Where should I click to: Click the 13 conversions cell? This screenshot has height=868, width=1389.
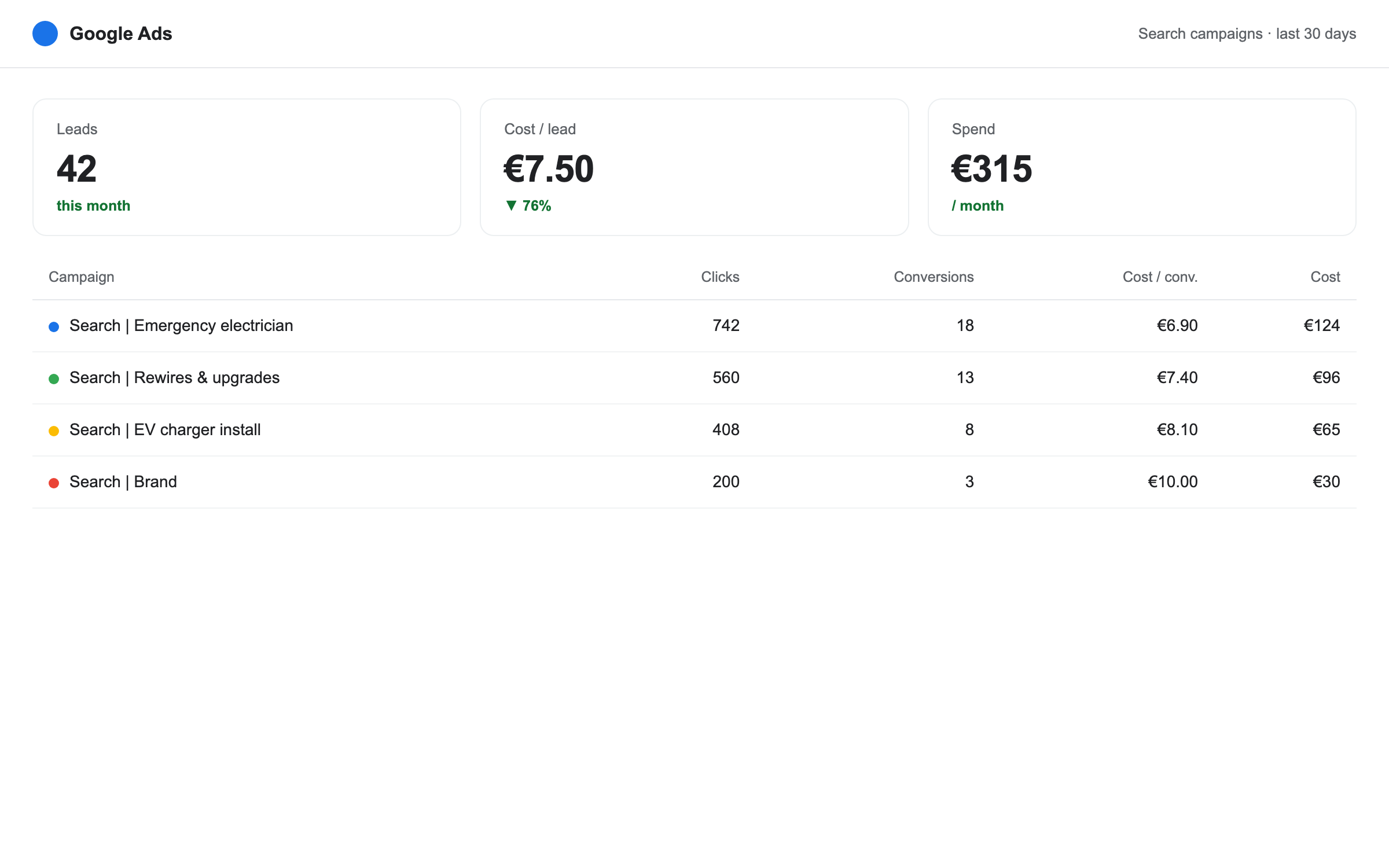point(965,378)
